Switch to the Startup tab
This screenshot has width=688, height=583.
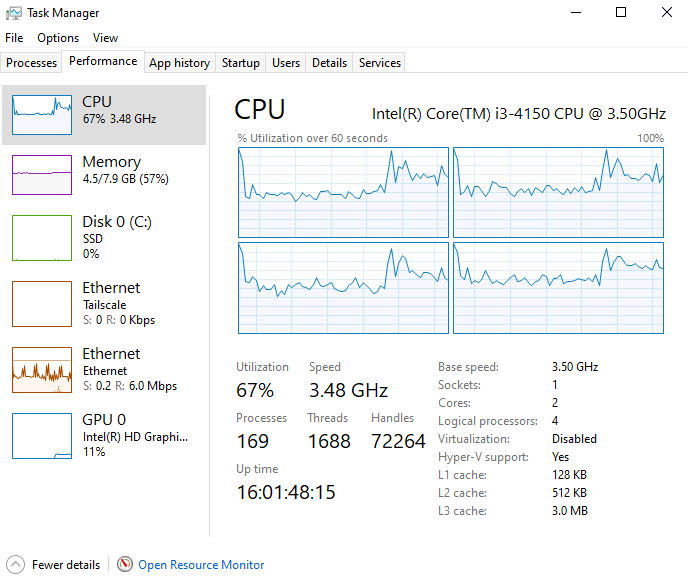(x=240, y=63)
